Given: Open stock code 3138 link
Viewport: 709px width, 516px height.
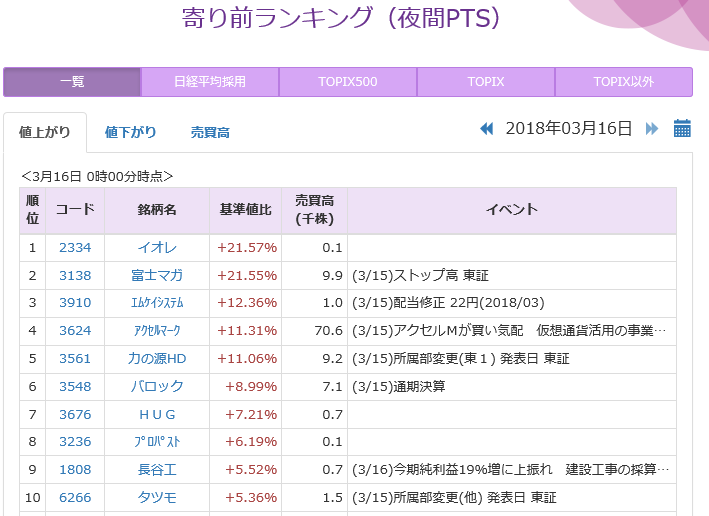Looking at the screenshot, I should [x=75, y=275].
